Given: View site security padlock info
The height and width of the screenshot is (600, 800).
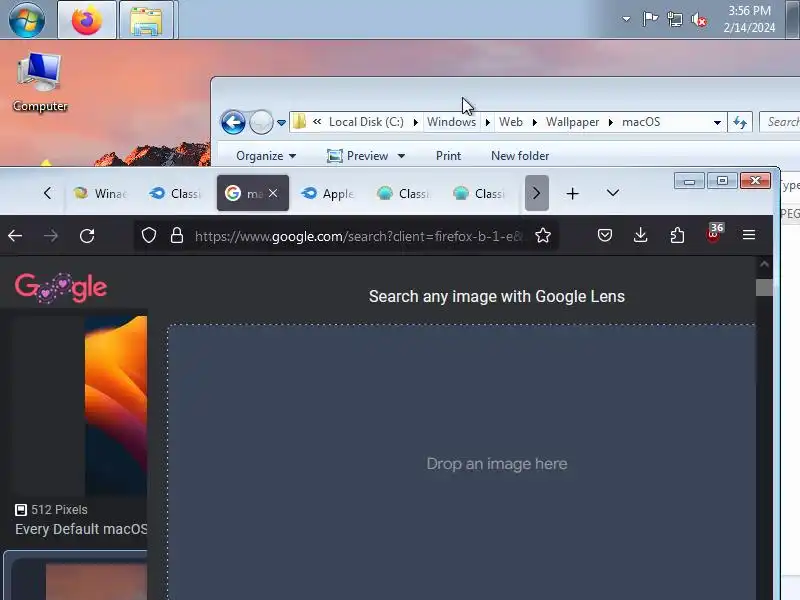Looking at the screenshot, I should [177, 236].
